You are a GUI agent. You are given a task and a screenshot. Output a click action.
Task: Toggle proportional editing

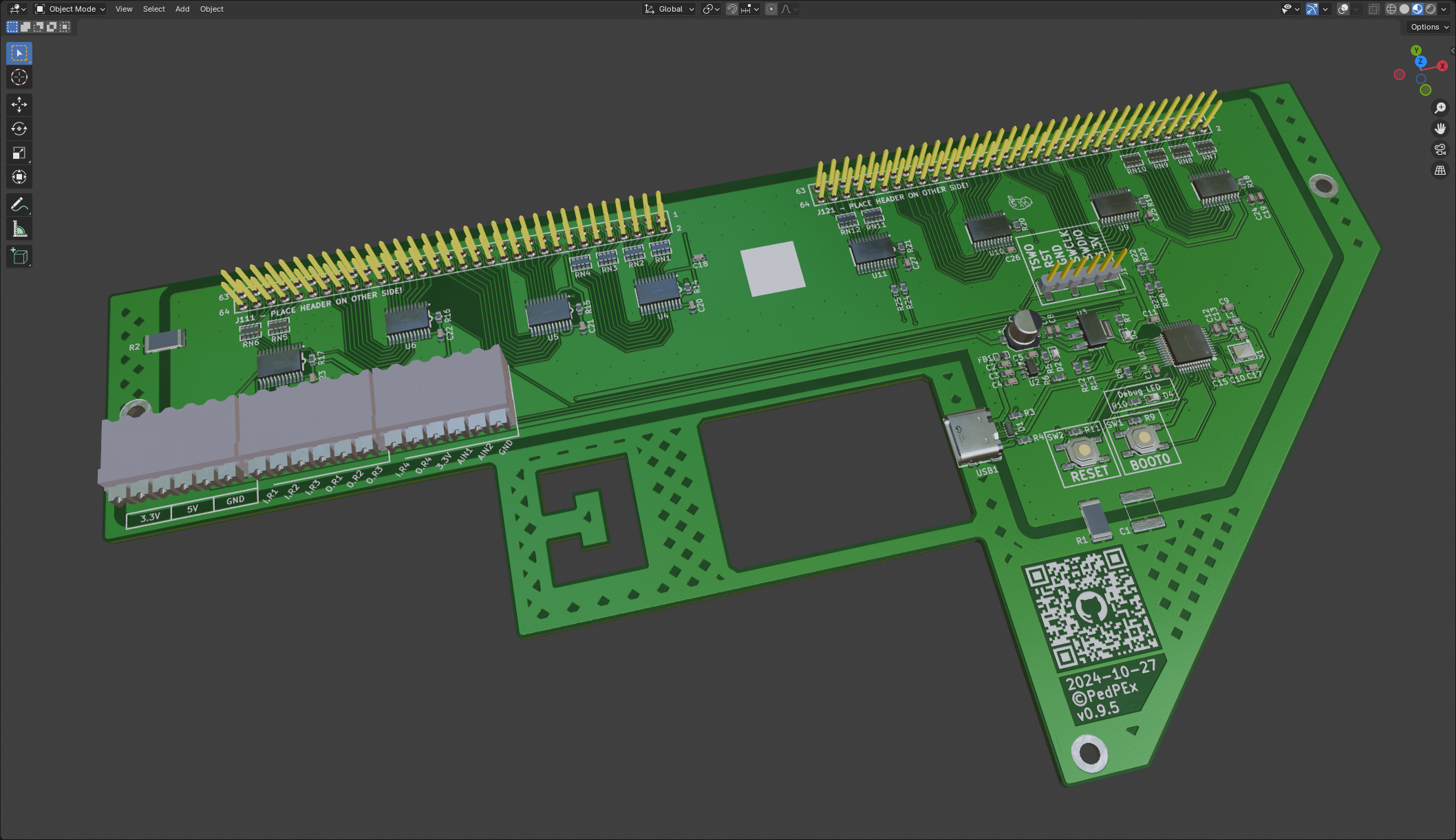771,9
